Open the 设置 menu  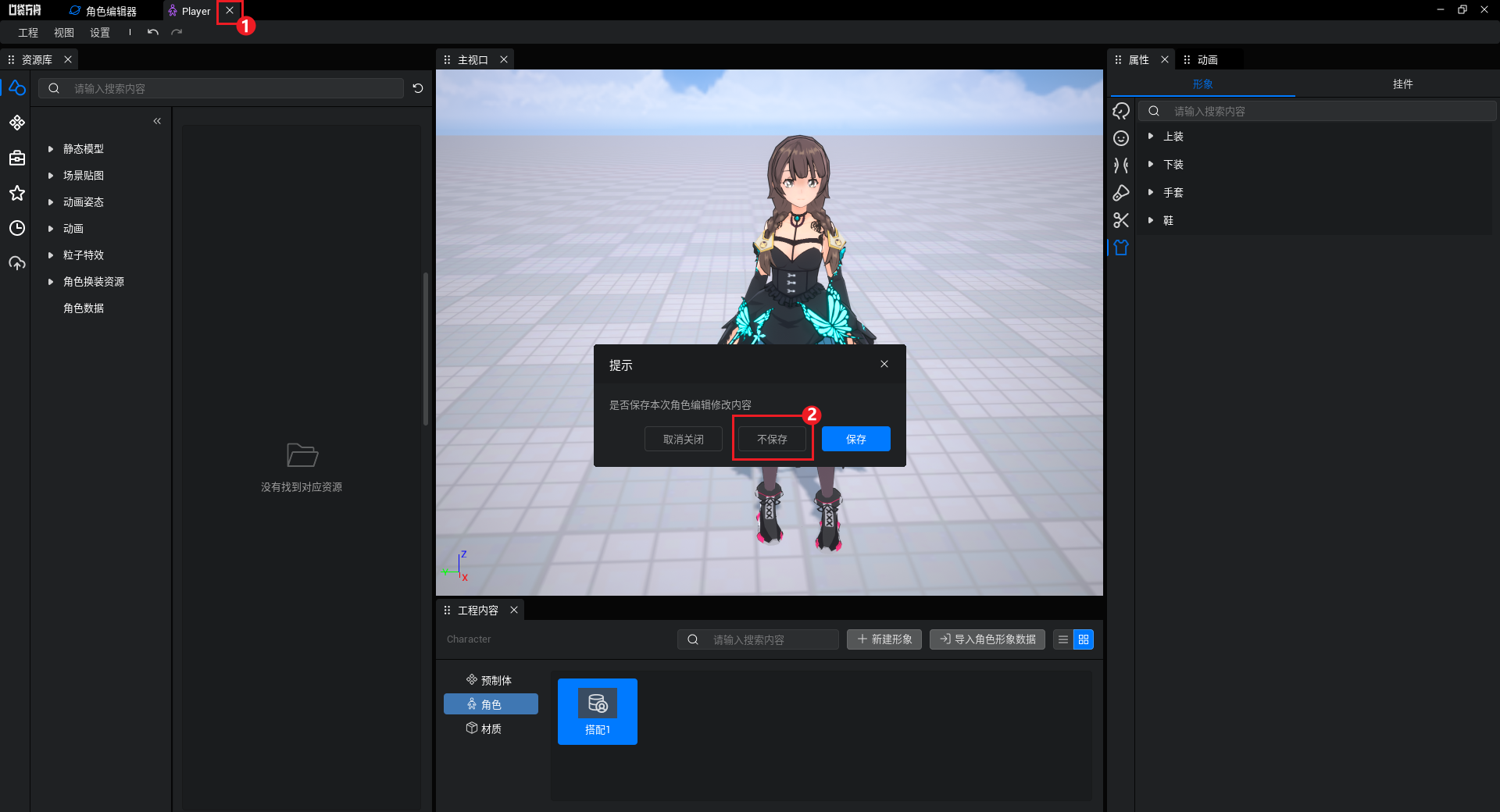[x=100, y=33]
